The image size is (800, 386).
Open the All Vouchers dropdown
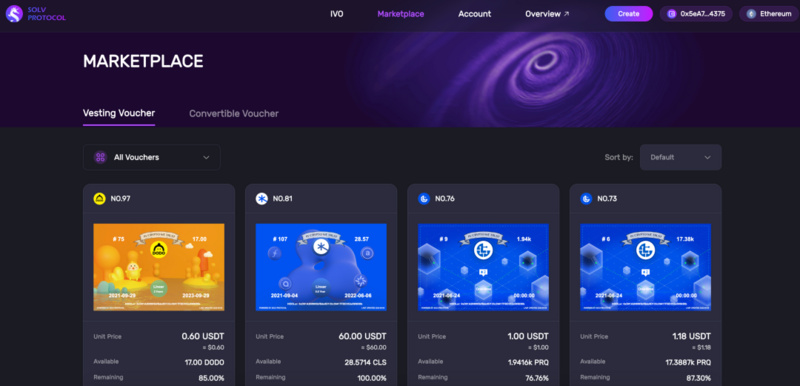(152, 157)
